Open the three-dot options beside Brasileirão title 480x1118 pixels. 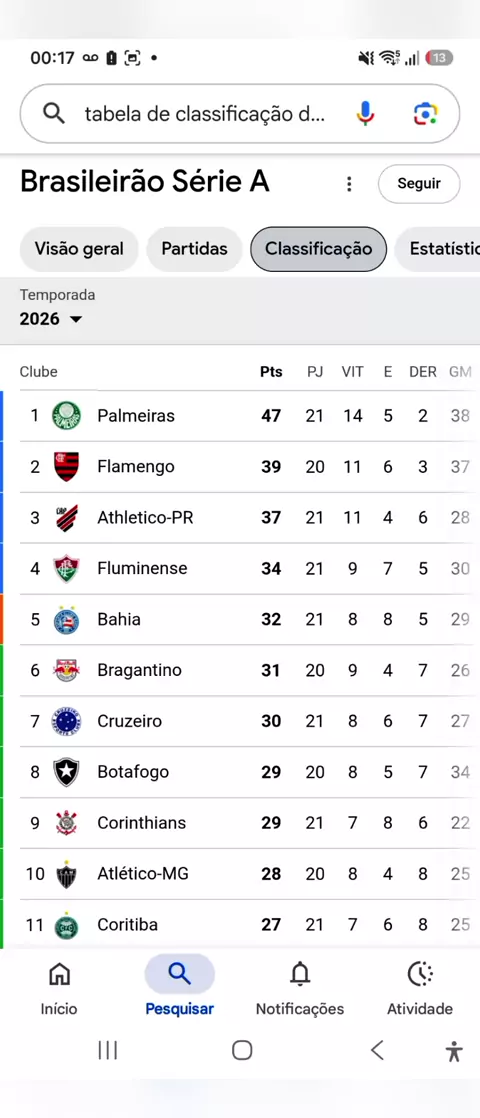tap(349, 184)
